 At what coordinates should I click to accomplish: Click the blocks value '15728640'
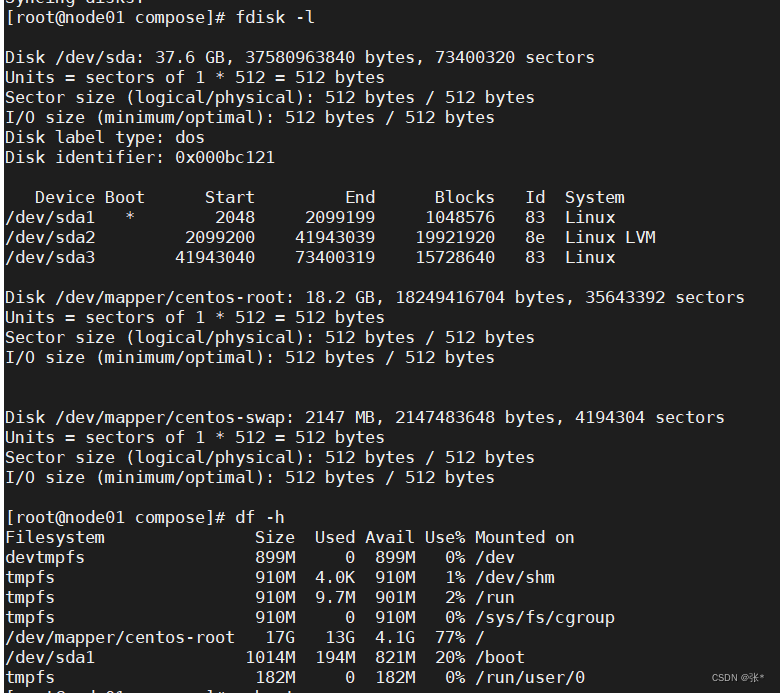(455, 257)
